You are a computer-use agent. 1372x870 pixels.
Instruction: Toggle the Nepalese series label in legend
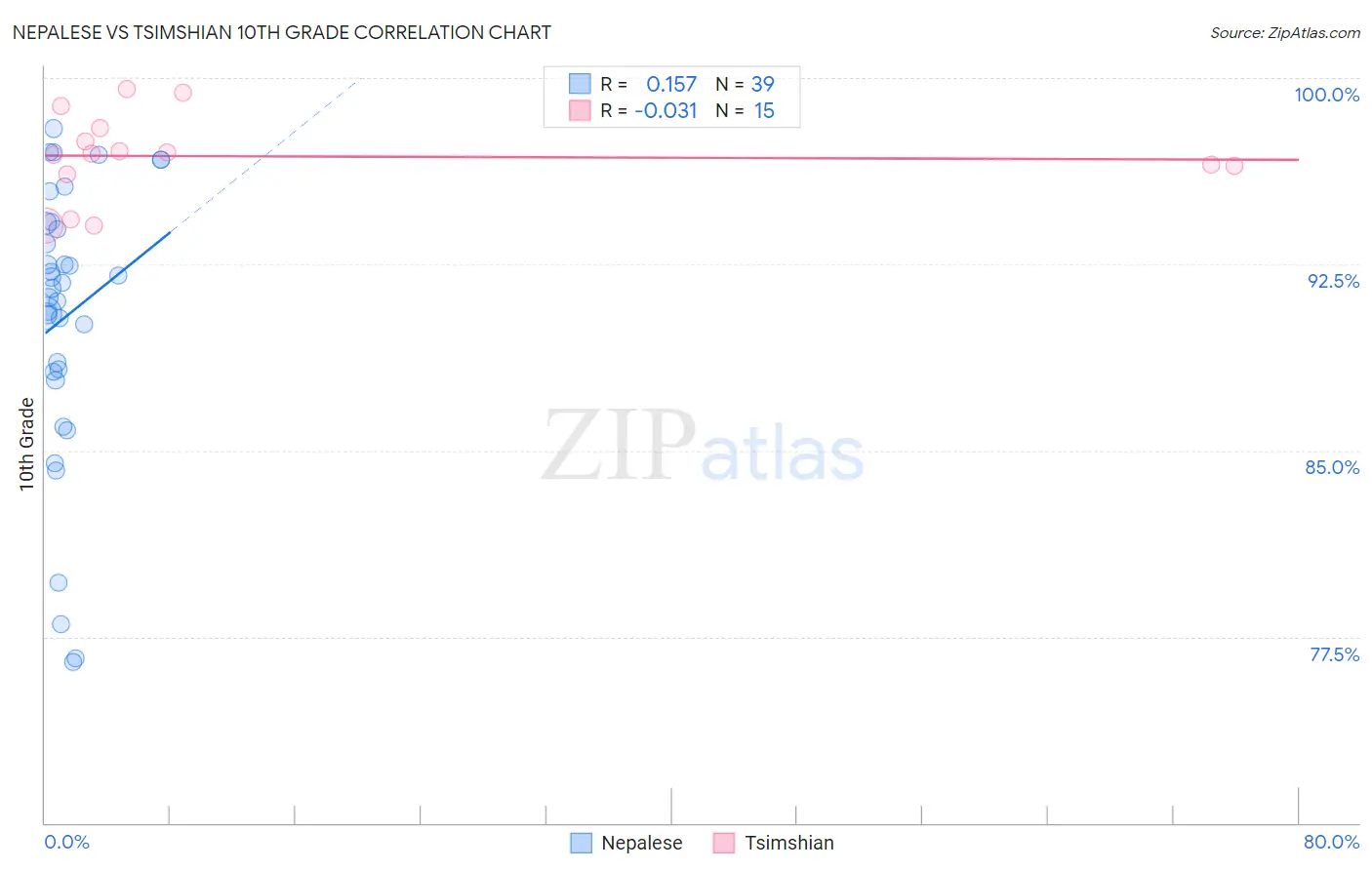tap(641, 843)
